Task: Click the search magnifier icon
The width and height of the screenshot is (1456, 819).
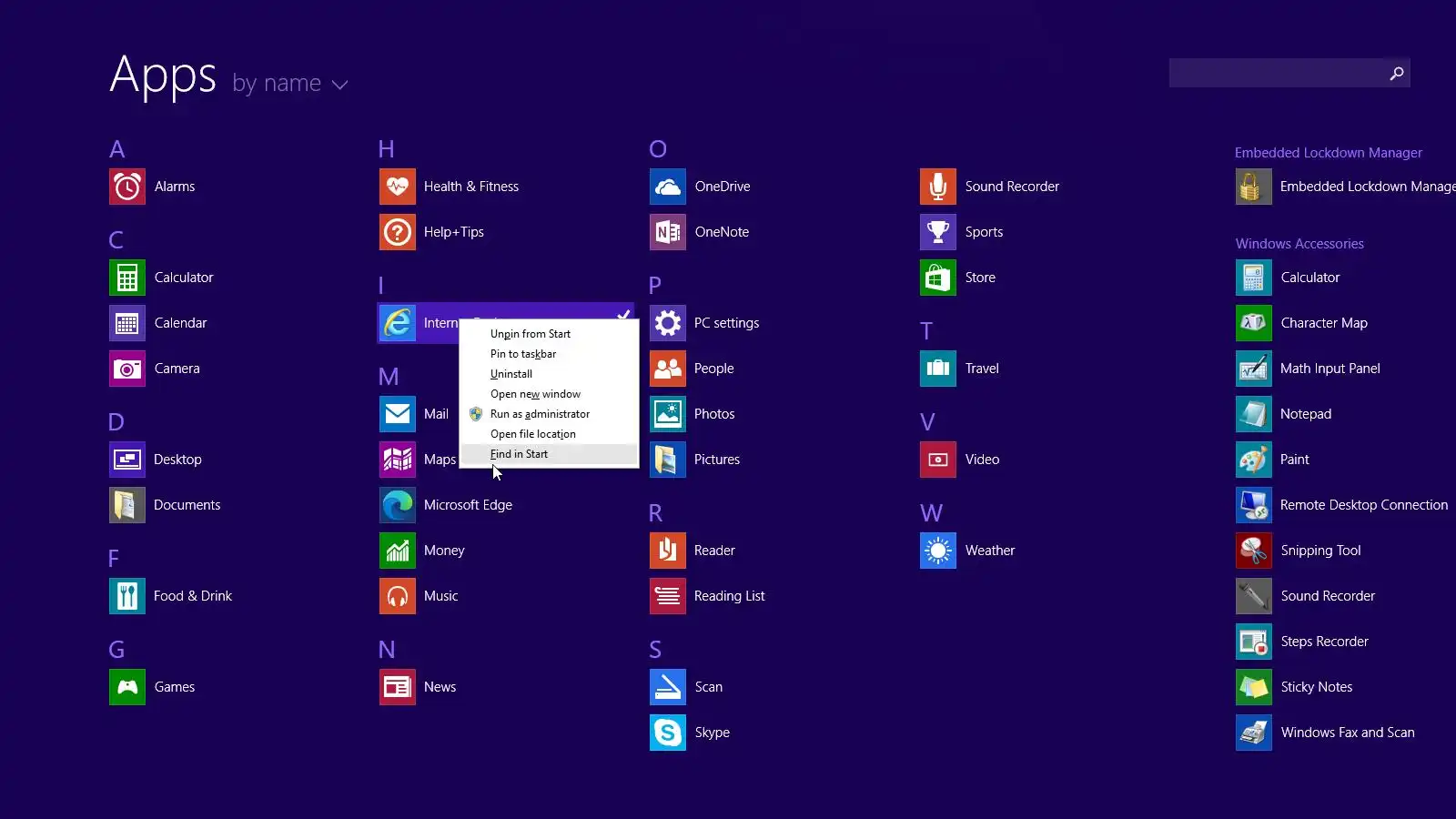Action: click(1397, 73)
